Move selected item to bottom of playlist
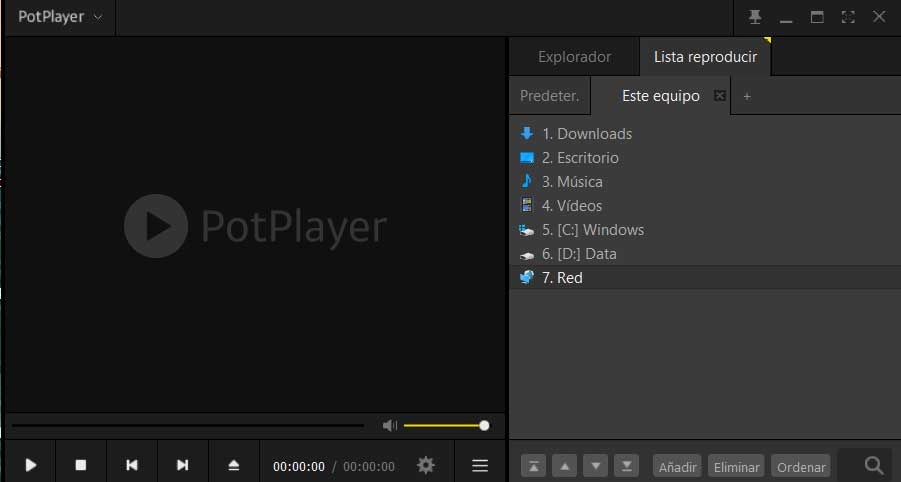901x482 pixels. [x=626, y=466]
